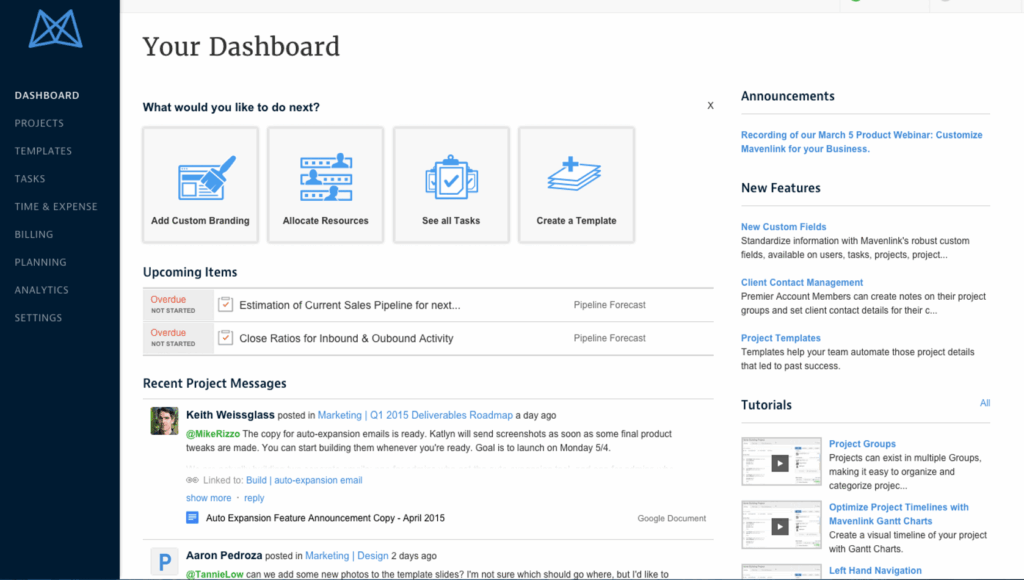1024x580 pixels.
Task: Open Marketing | Q1 2015 Deliverables Roadmap project
Action: pyautogui.click(x=415, y=415)
